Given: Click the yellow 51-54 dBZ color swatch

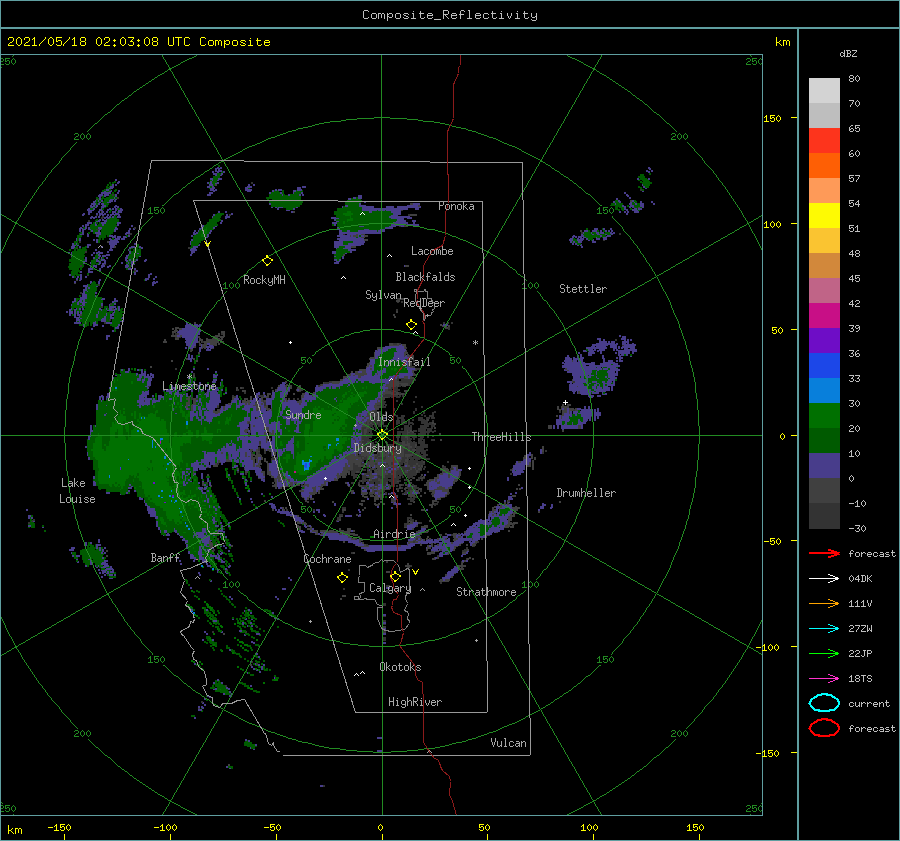Looking at the screenshot, I should pos(824,216).
